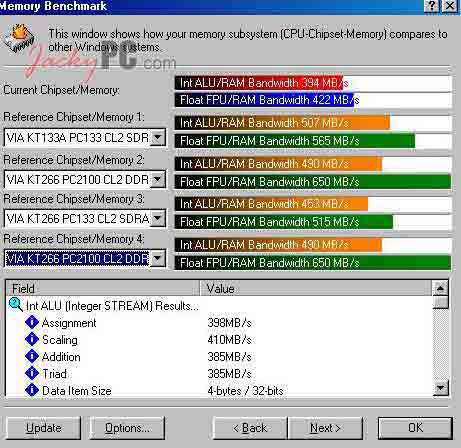Select the Assignment row text

(x=69, y=323)
